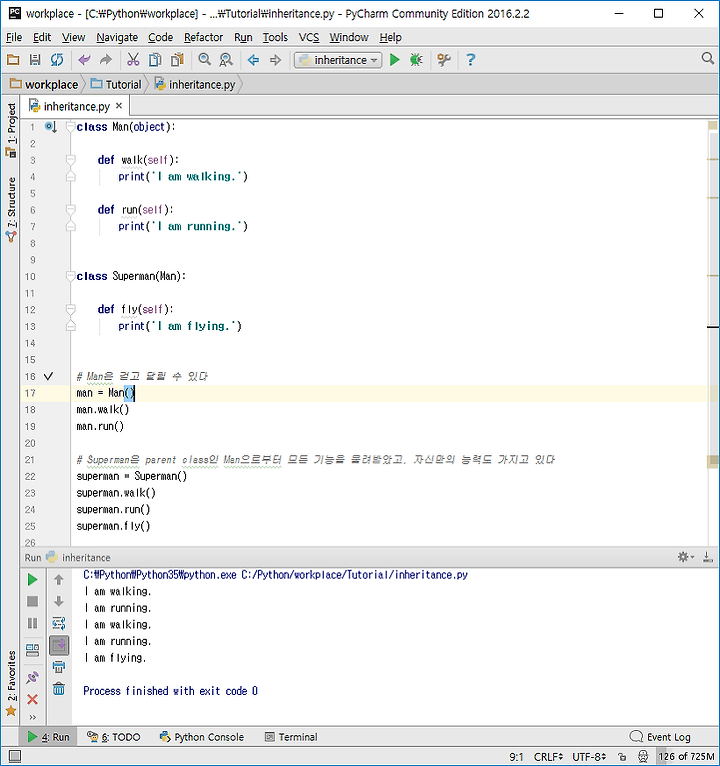Screen dimensions: 720x766
Task: Open the Refactor menu
Action: [x=203, y=37]
